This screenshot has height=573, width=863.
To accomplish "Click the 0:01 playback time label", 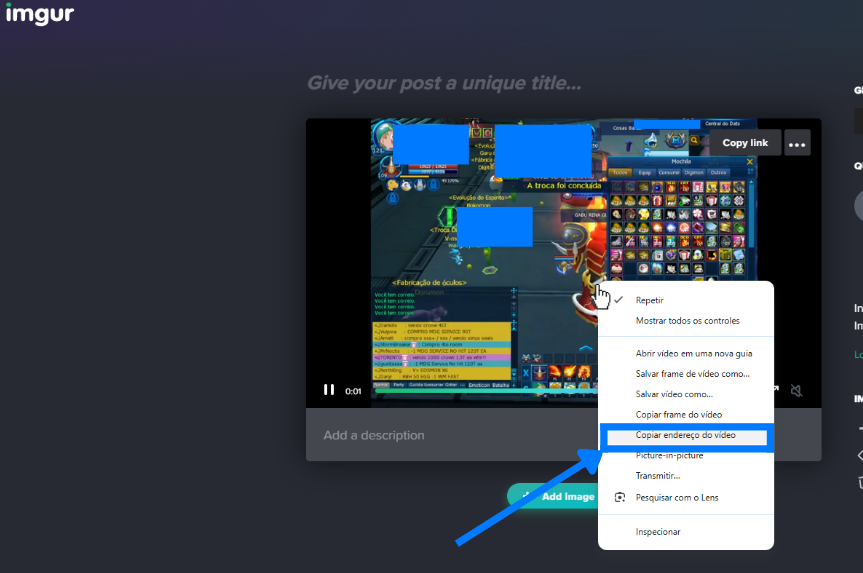I will 353,391.
